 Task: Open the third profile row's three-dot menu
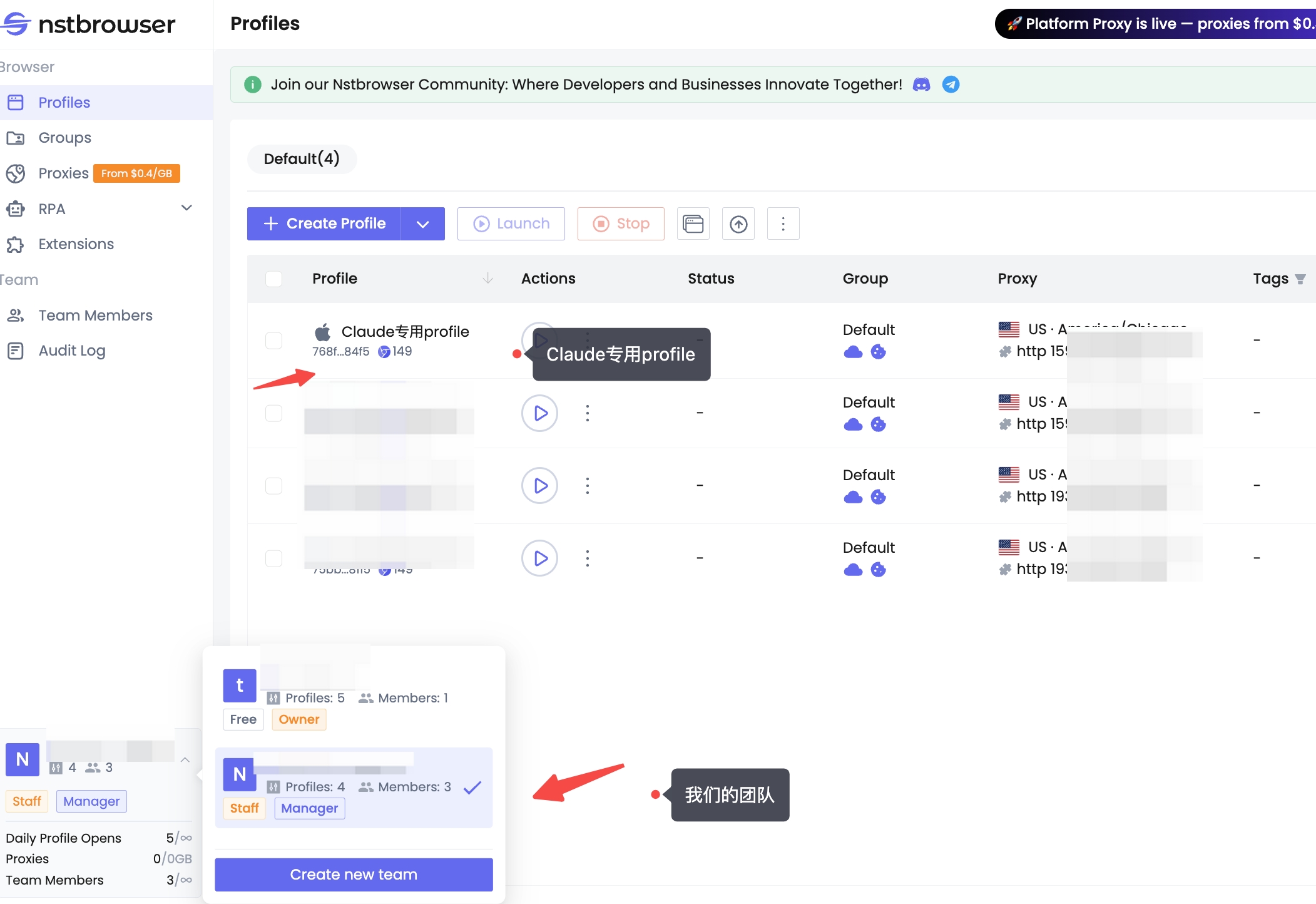pos(587,486)
